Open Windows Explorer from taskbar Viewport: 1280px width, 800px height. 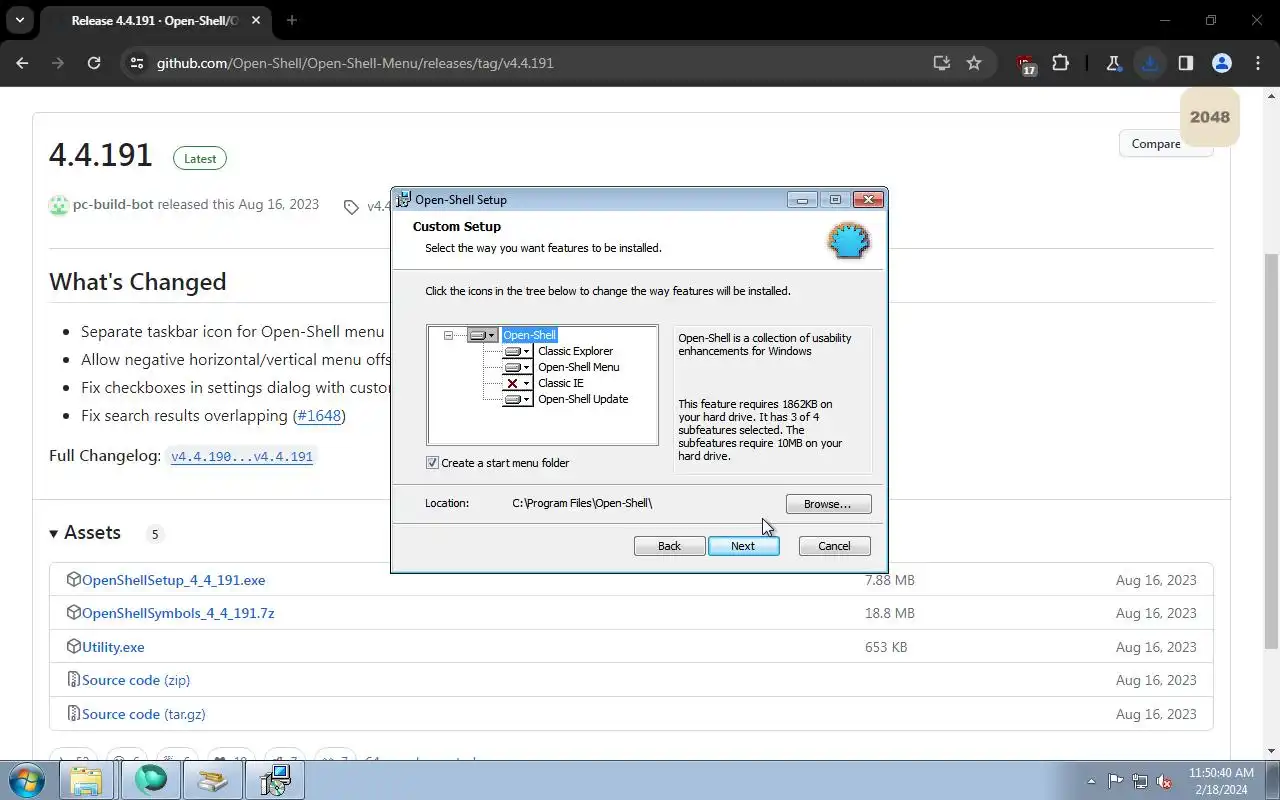coord(86,780)
